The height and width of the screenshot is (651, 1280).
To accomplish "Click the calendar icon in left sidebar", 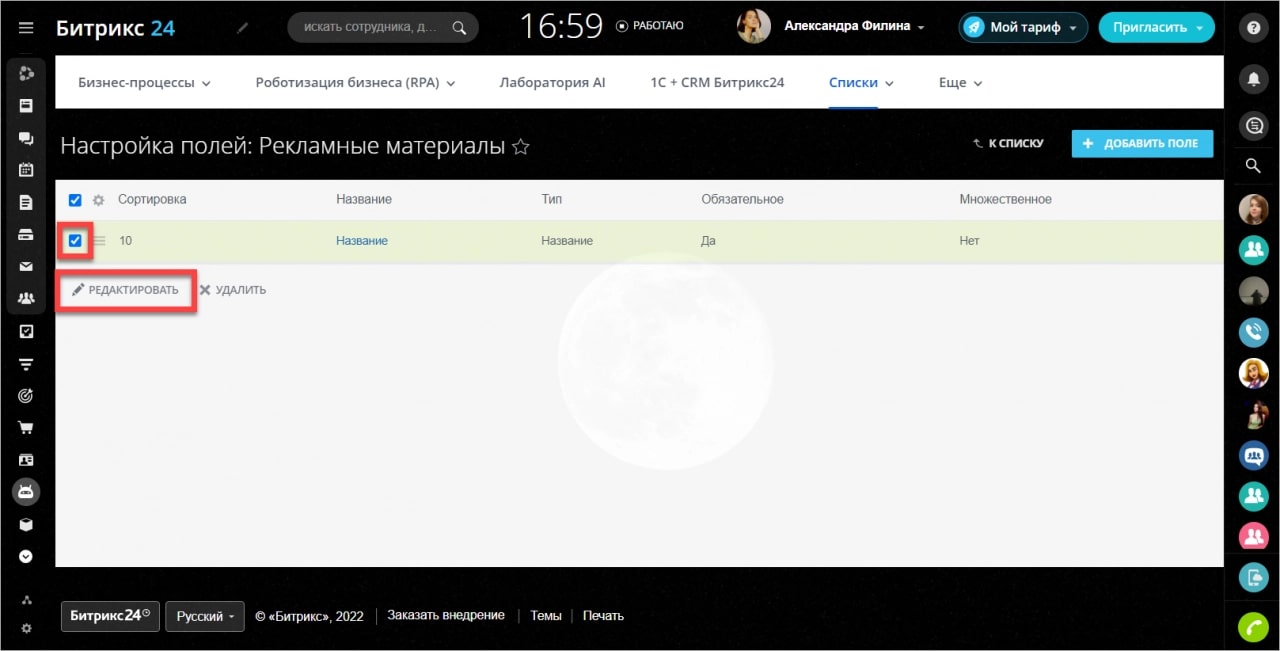I will tap(26, 170).
